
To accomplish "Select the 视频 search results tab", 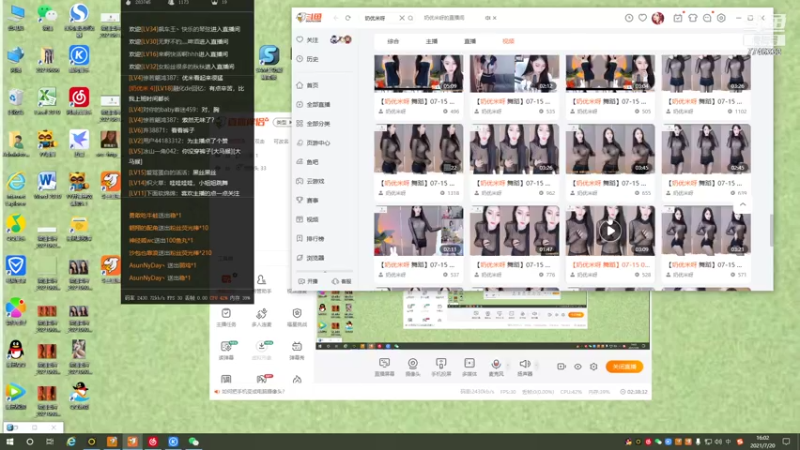I will click(x=508, y=41).
